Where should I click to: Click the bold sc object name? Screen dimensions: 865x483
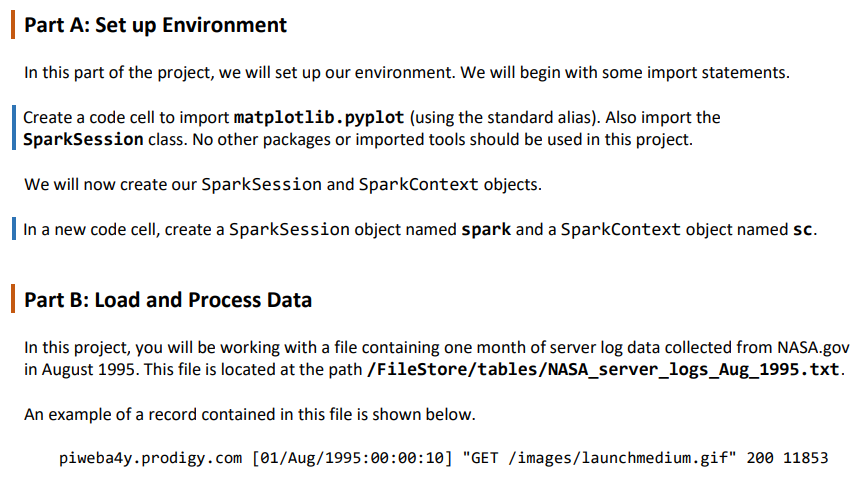tap(803, 229)
